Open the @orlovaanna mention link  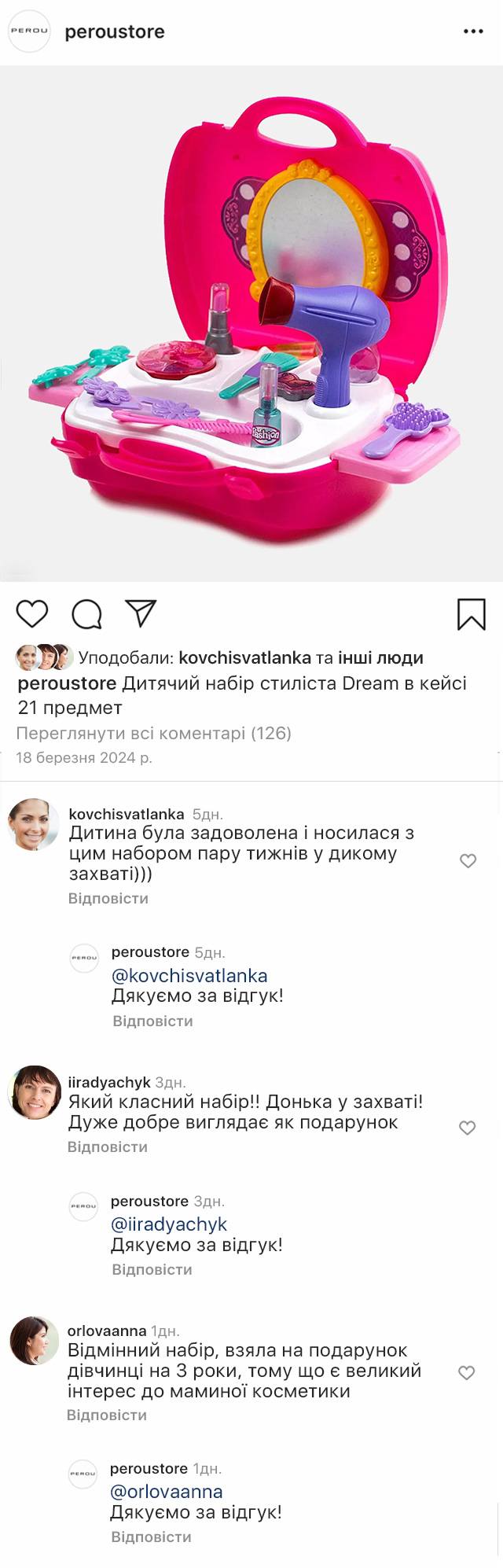click(x=167, y=1491)
